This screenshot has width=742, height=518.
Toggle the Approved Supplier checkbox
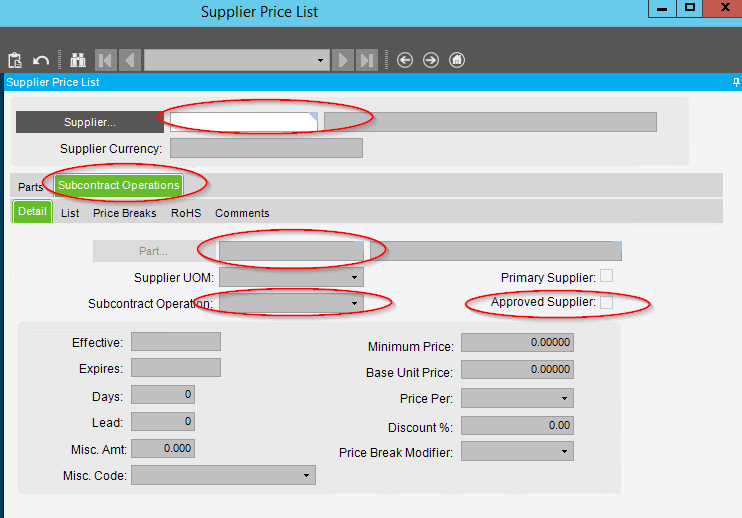[x=606, y=302]
